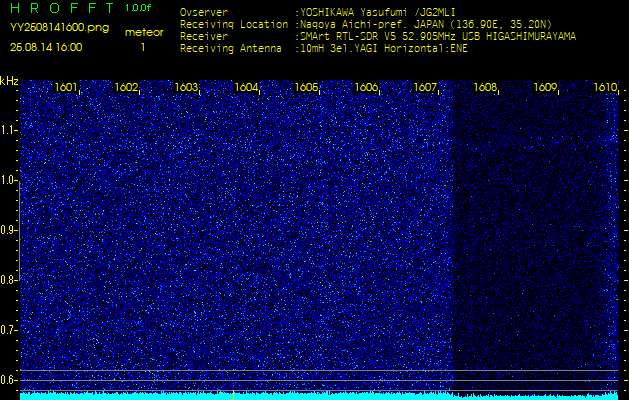This screenshot has width=629, height=400.
Task: Click the gray bracket spanning 0.8 to 1.0 kHz
Action: (x=19, y=231)
